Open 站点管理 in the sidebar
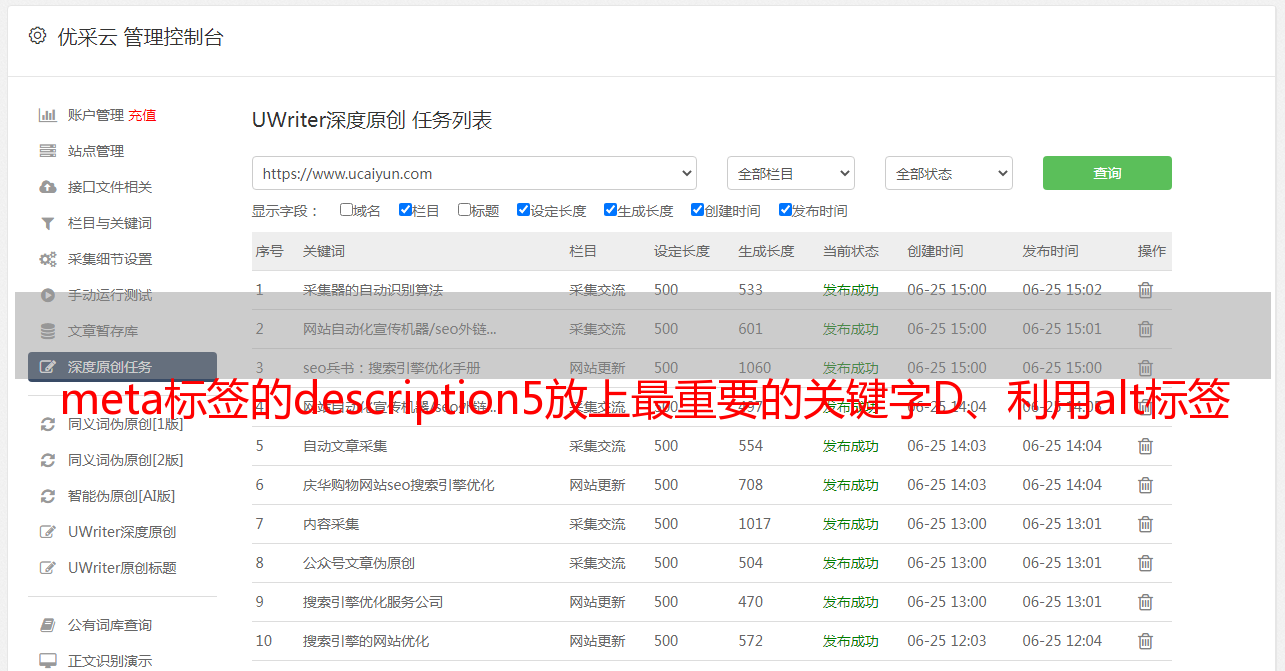This screenshot has height=671, width=1285. pyautogui.click(x=96, y=151)
